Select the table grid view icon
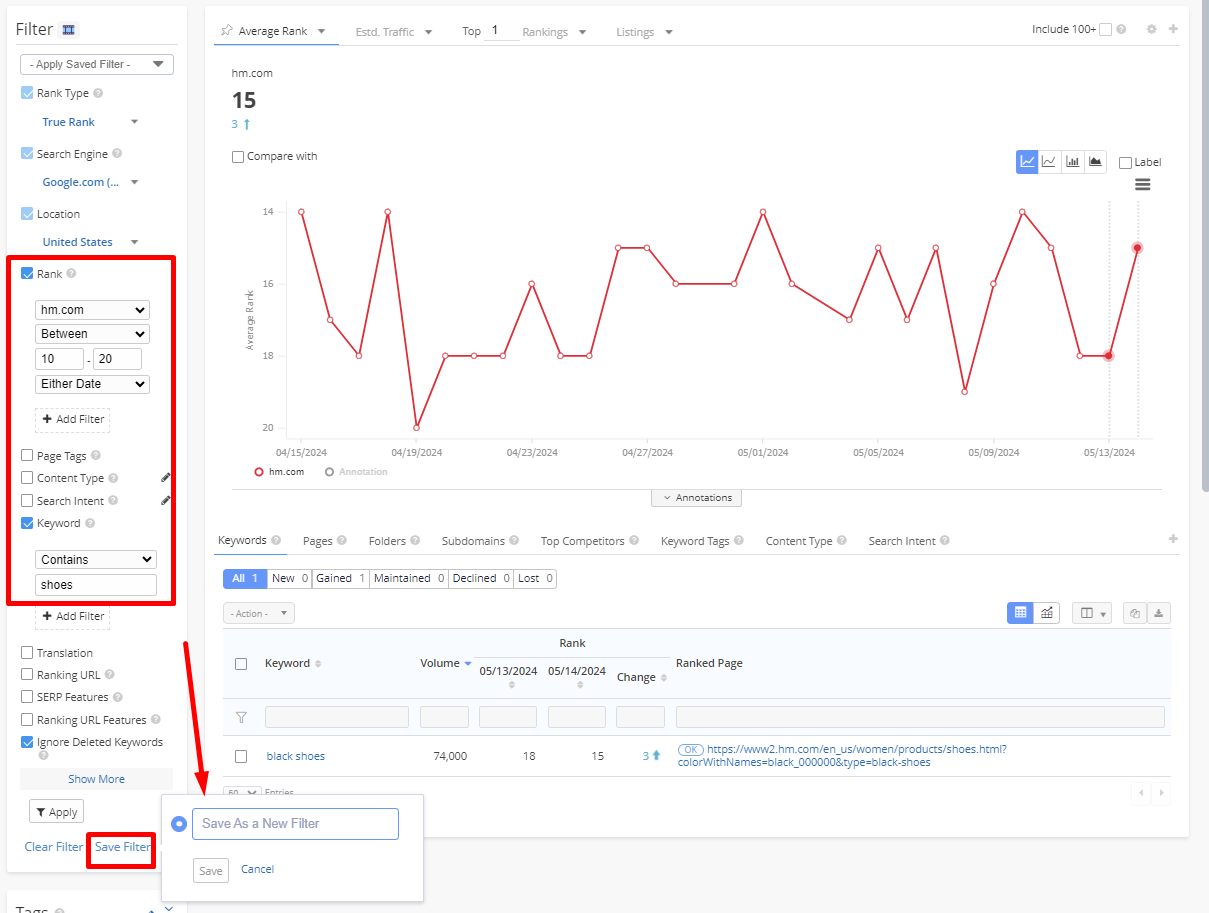Image resolution: width=1209 pixels, height=913 pixels. click(x=1020, y=613)
